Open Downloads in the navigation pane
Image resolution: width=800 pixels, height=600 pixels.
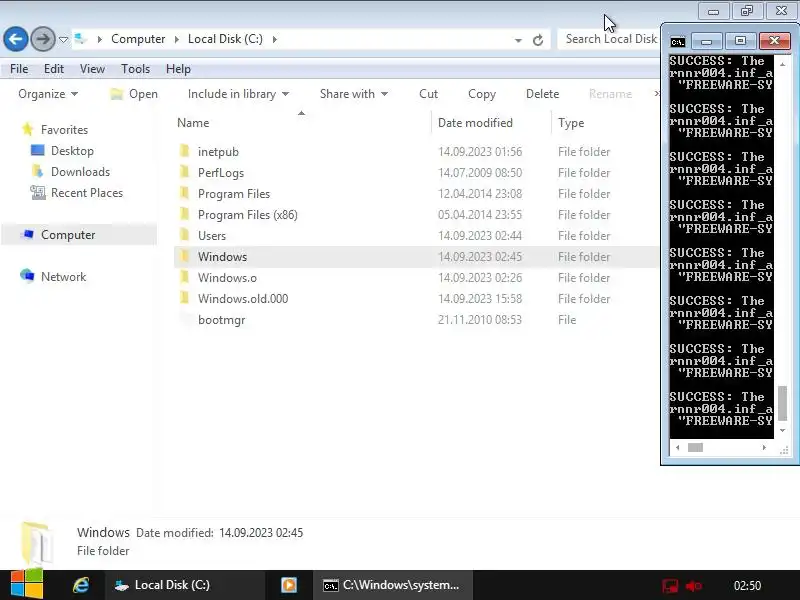(x=80, y=172)
